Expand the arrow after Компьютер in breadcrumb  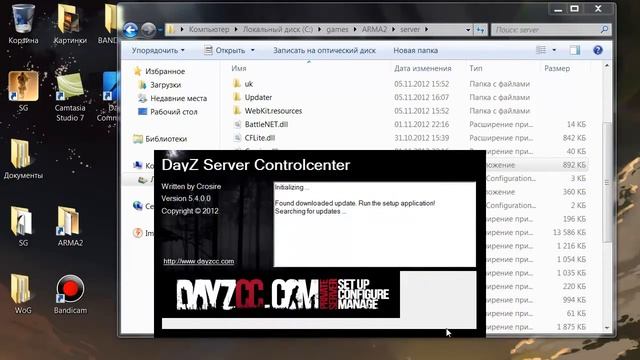click(x=237, y=29)
